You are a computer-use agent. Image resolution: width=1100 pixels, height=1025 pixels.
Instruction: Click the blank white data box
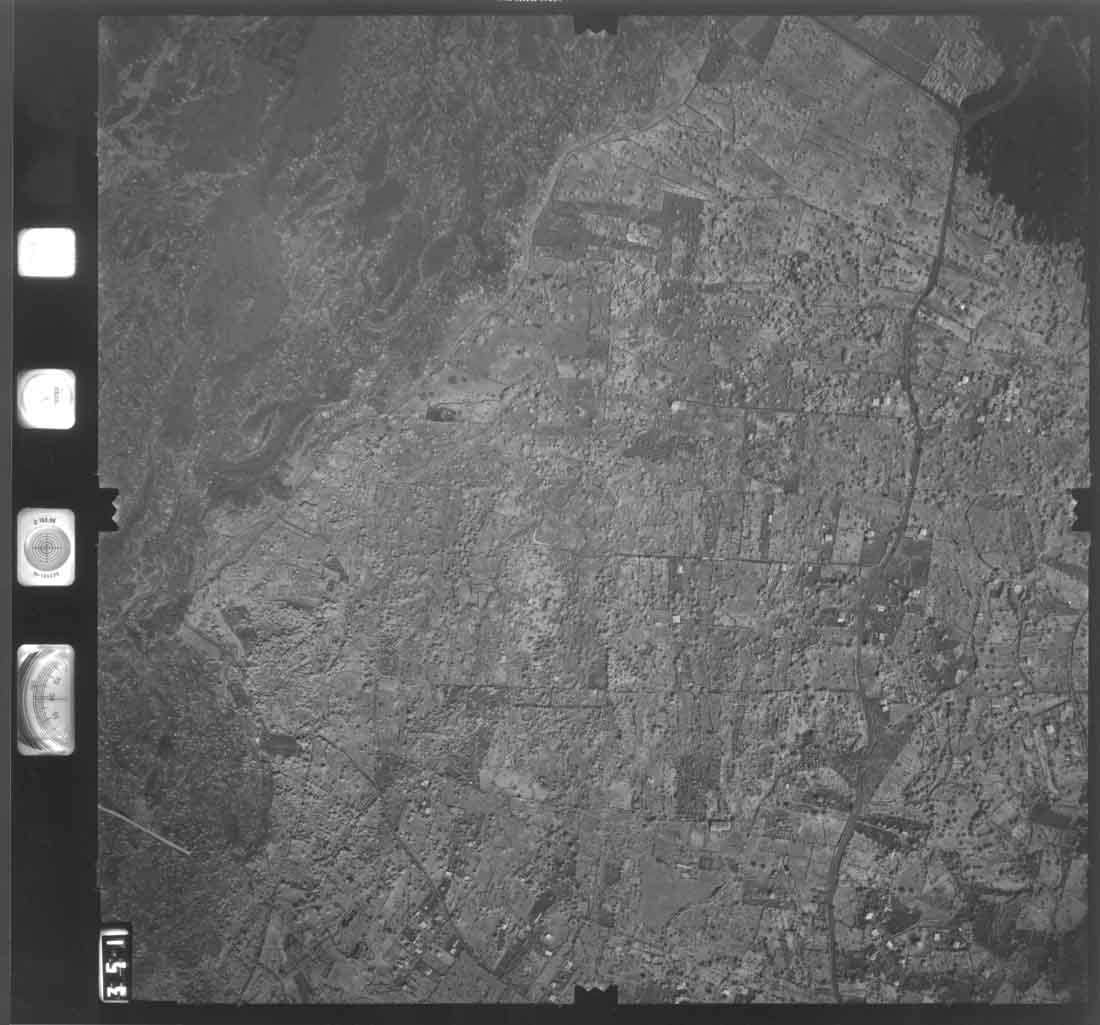(x=46, y=253)
